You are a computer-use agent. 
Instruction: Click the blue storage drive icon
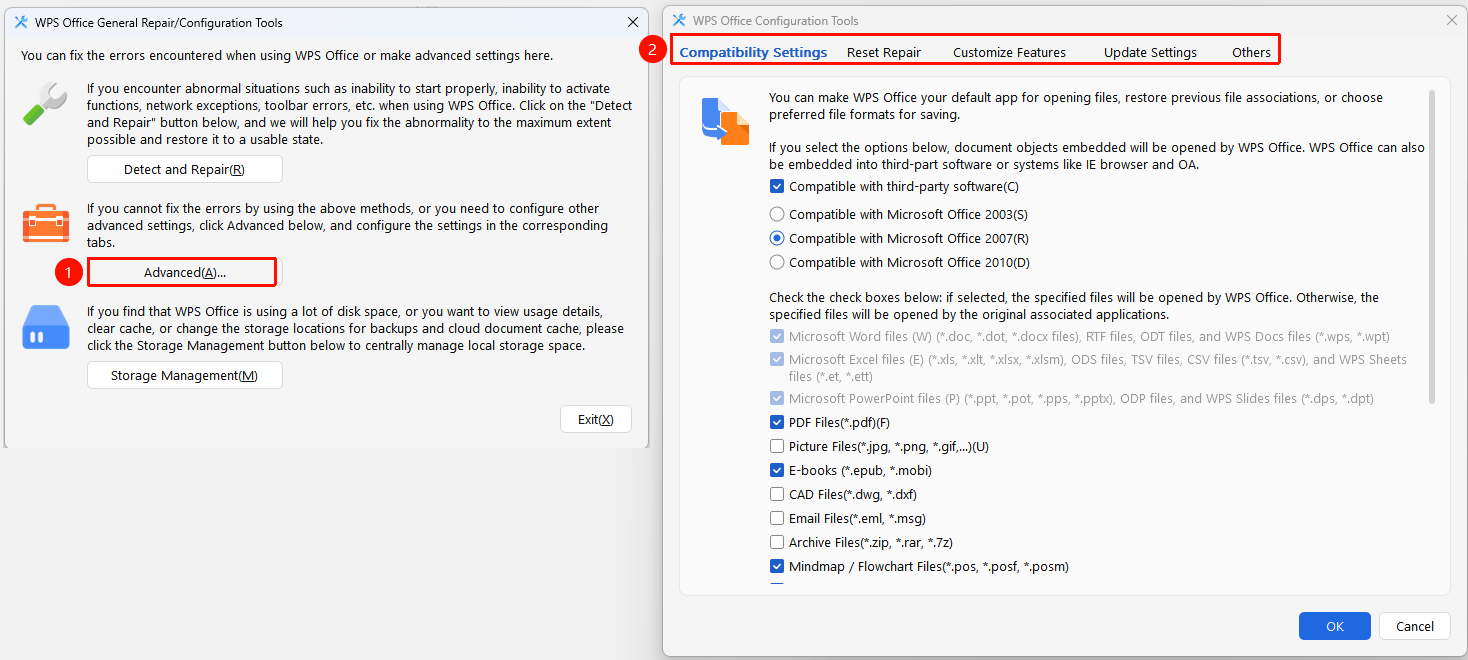pyautogui.click(x=46, y=328)
